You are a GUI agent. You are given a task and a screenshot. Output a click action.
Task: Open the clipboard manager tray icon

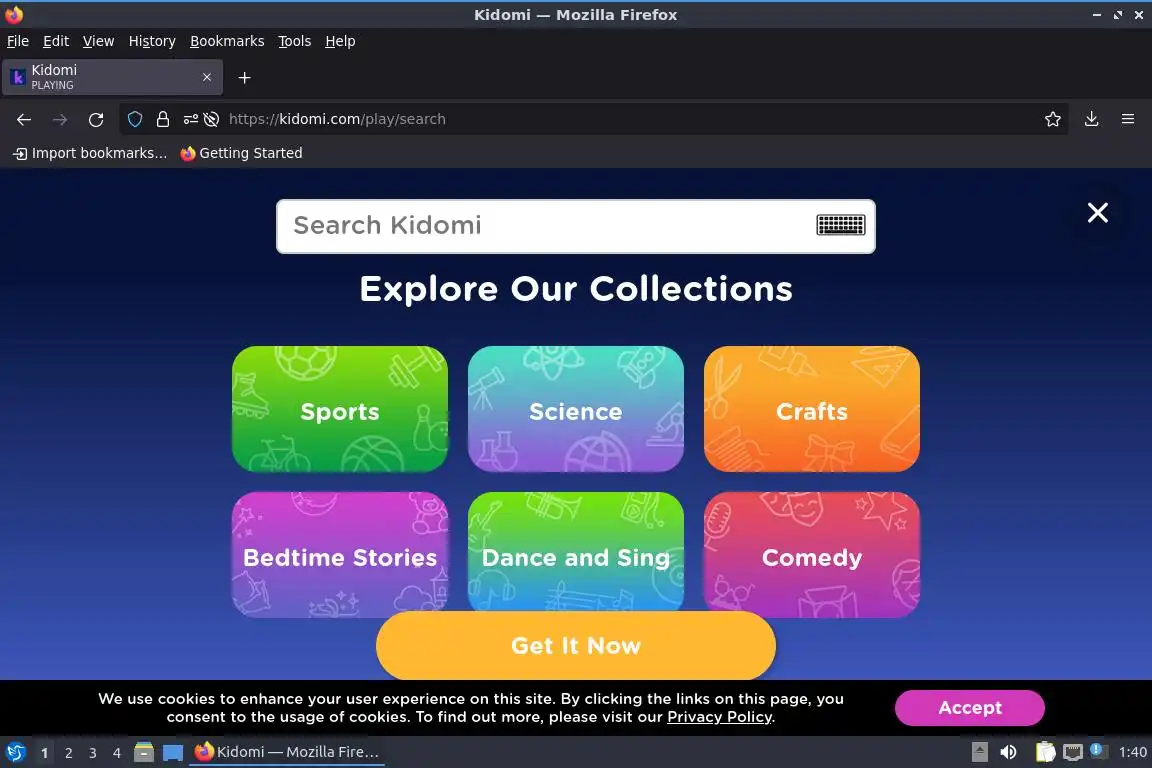coord(1045,752)
